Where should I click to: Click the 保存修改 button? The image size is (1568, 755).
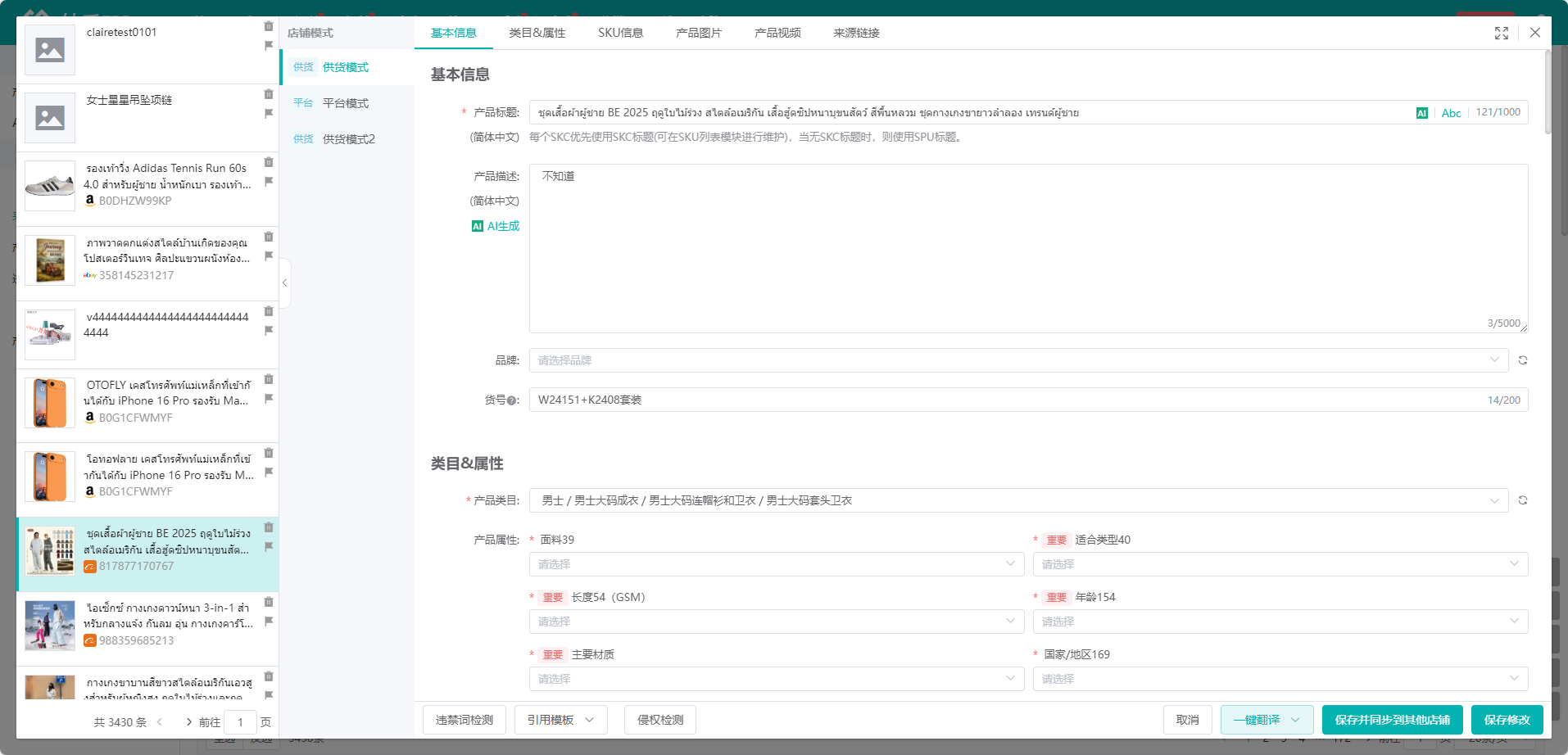1506,720
